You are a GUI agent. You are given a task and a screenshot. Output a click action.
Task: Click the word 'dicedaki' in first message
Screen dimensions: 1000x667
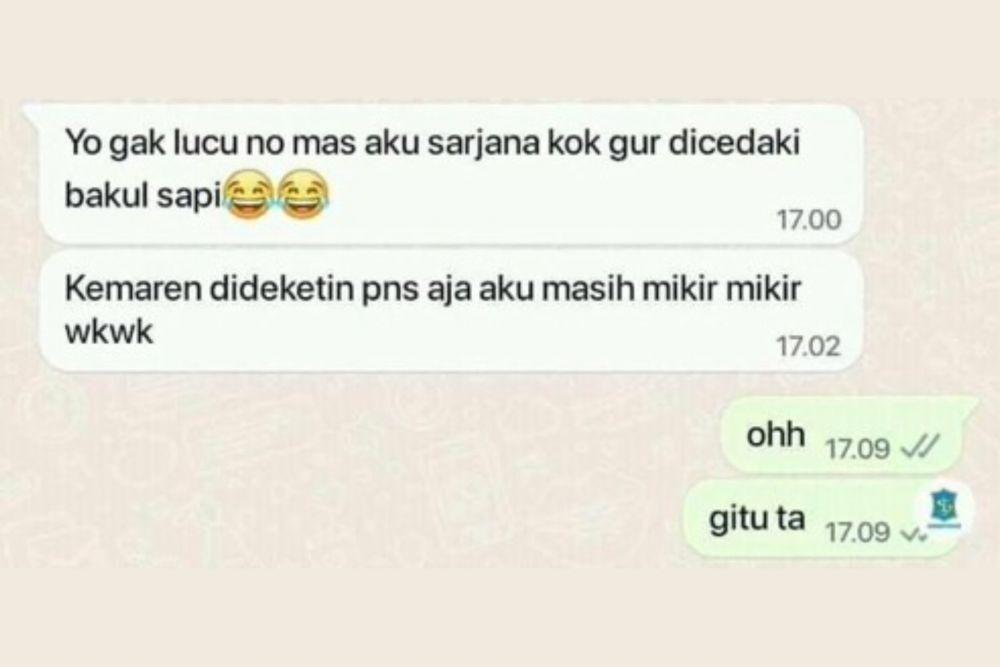734,143
